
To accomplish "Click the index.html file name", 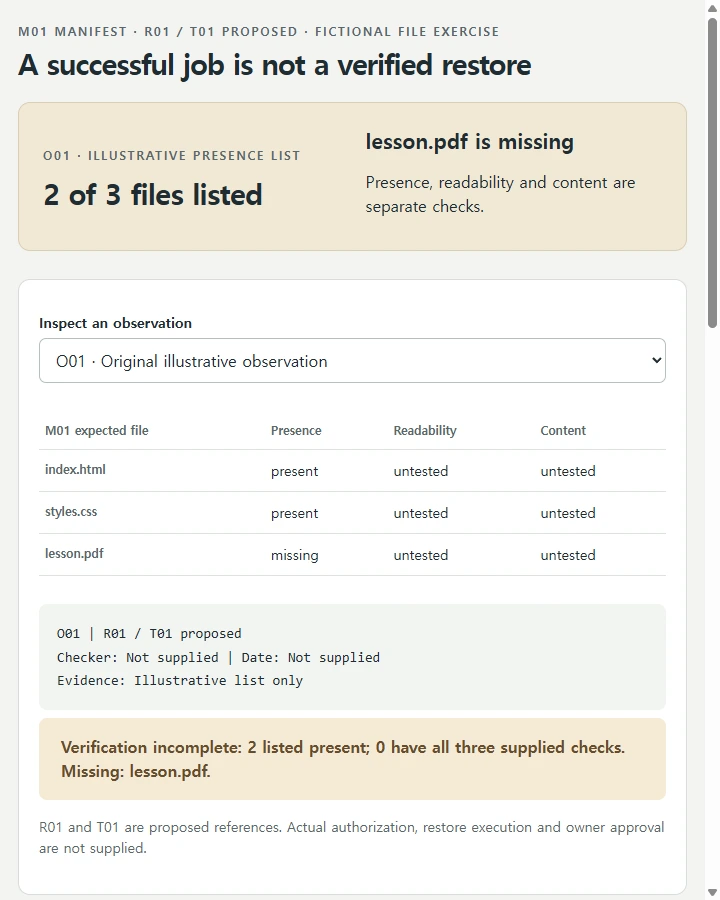I will pyautogui.click(x=75, y=470).
